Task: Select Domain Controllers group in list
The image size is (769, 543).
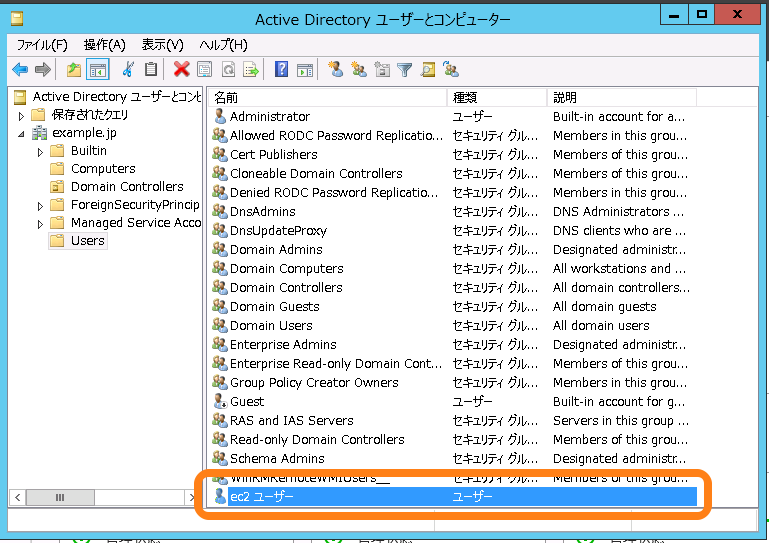Action: coord(454,287)
